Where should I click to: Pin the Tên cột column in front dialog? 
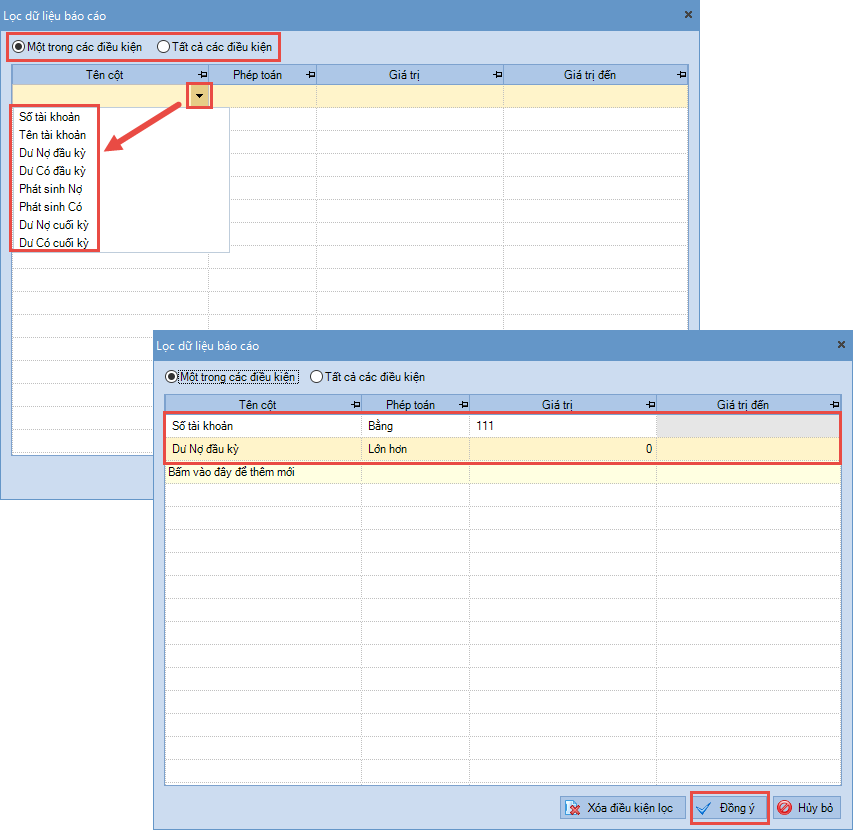pyautogui.click(x=355, y=405)
